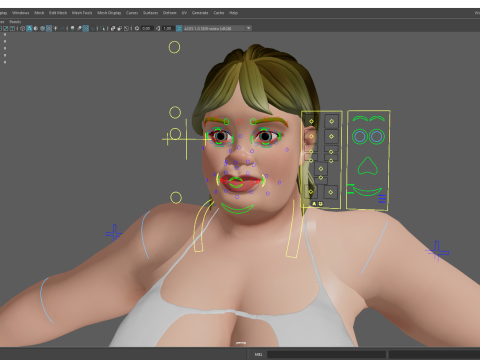Open the Generate menu
The width and height of the screenshot is (480, 360).
coord(200,13)
